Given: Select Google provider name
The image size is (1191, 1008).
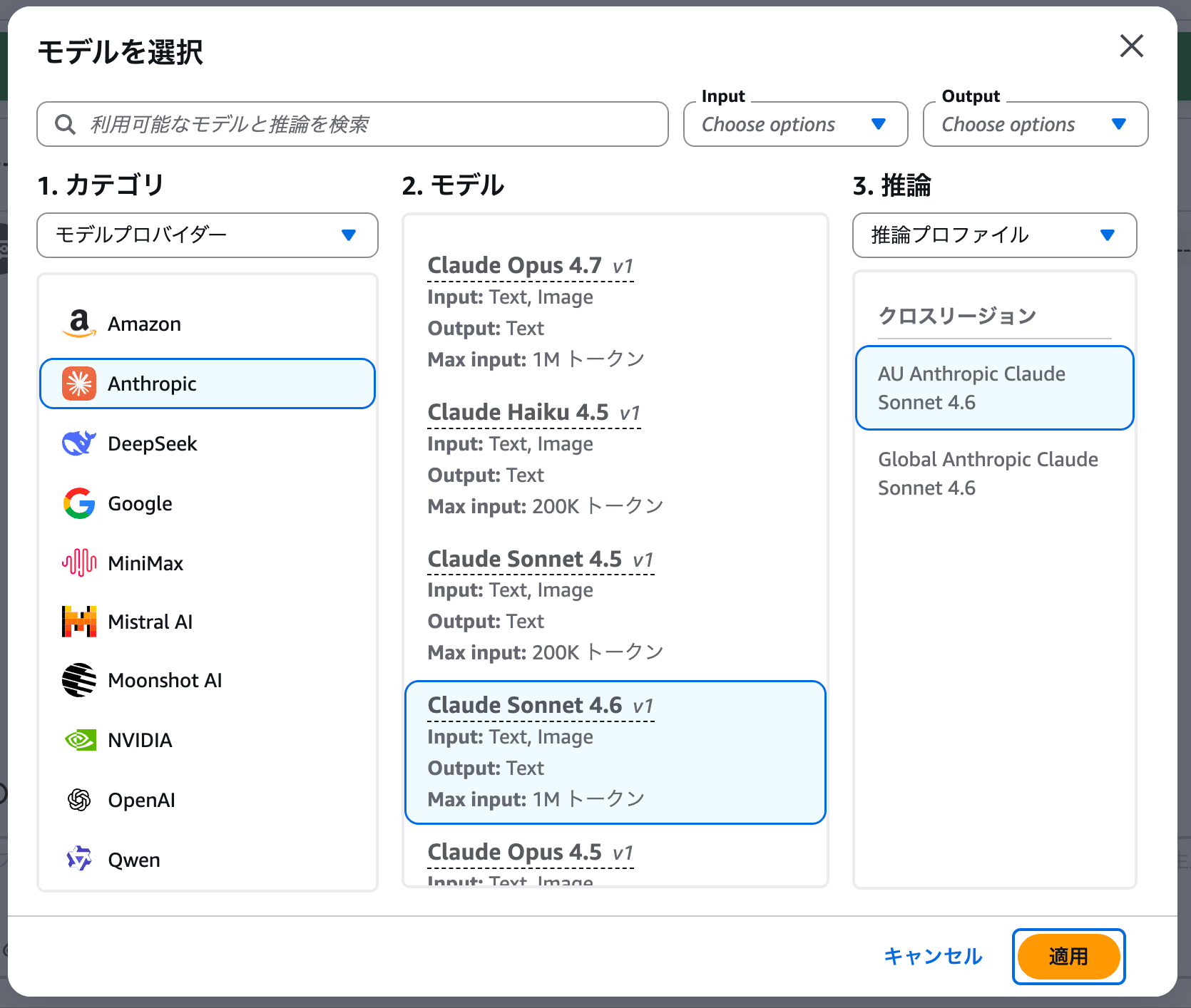Looking at the screenshot, I should (x=140, y=503).
